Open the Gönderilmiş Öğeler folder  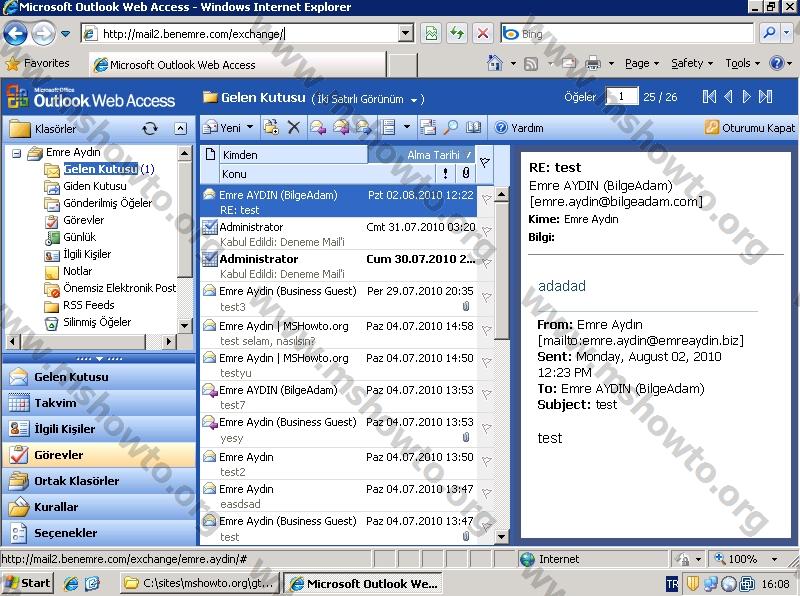[x=107, y=203]
